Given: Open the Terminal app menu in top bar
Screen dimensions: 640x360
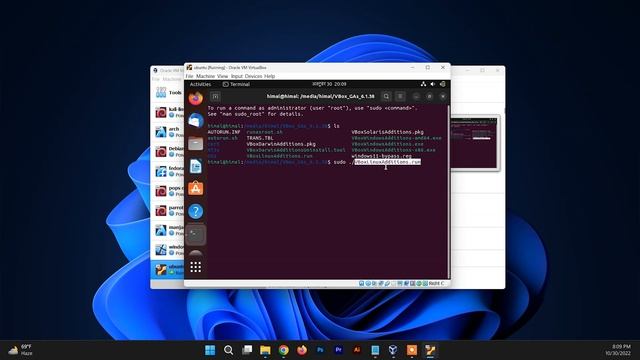Looking at the screenshot, I should [236, 84].
